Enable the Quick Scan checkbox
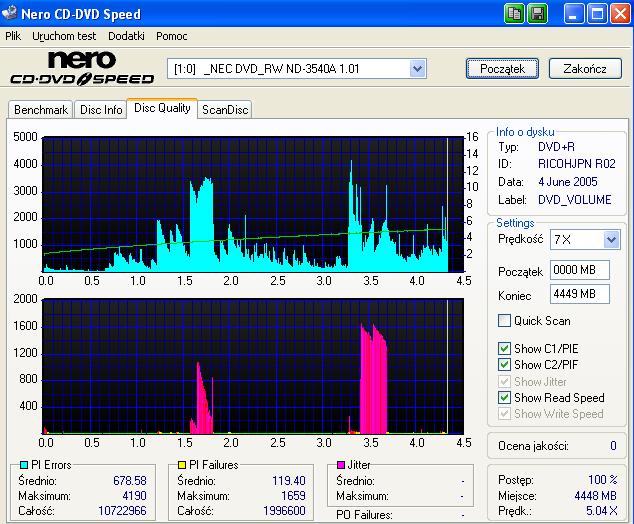This screenshot has width=634, height=524. (x=504, y=321)
